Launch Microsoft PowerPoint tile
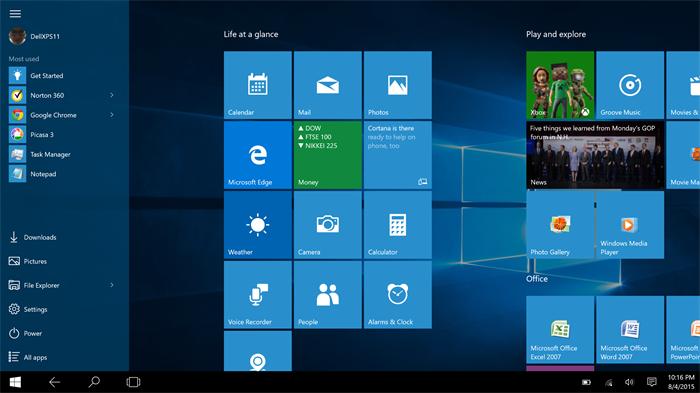700x393 pixels. coord(683,330)
